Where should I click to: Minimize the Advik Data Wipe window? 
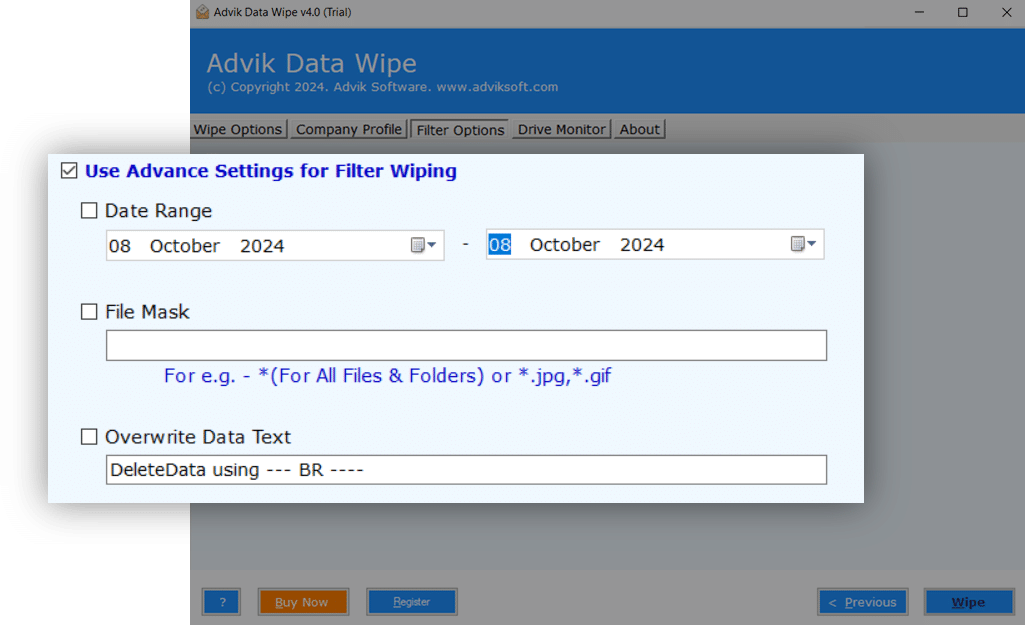919,12
